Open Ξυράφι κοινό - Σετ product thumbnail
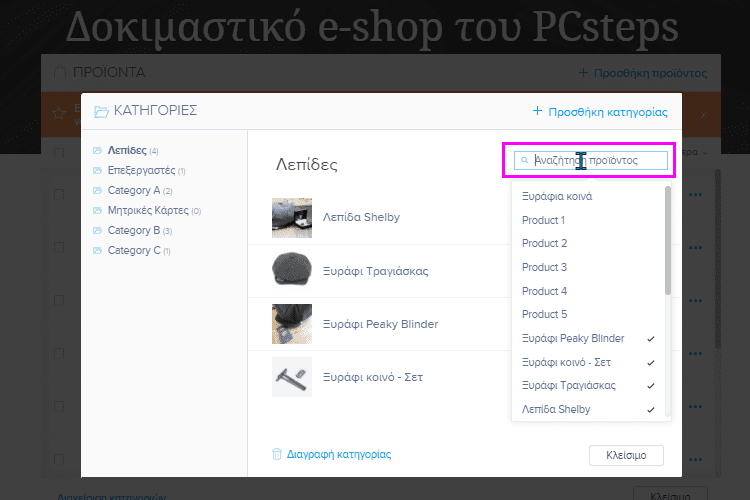The image size is (750, 500). [292, 377]
